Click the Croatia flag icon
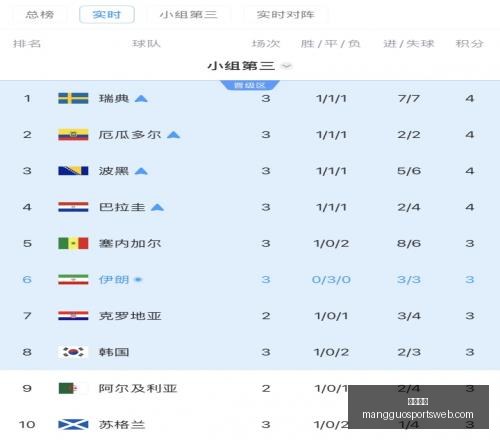The height and width of the screenshot is (440, 500). click(73, 316)
